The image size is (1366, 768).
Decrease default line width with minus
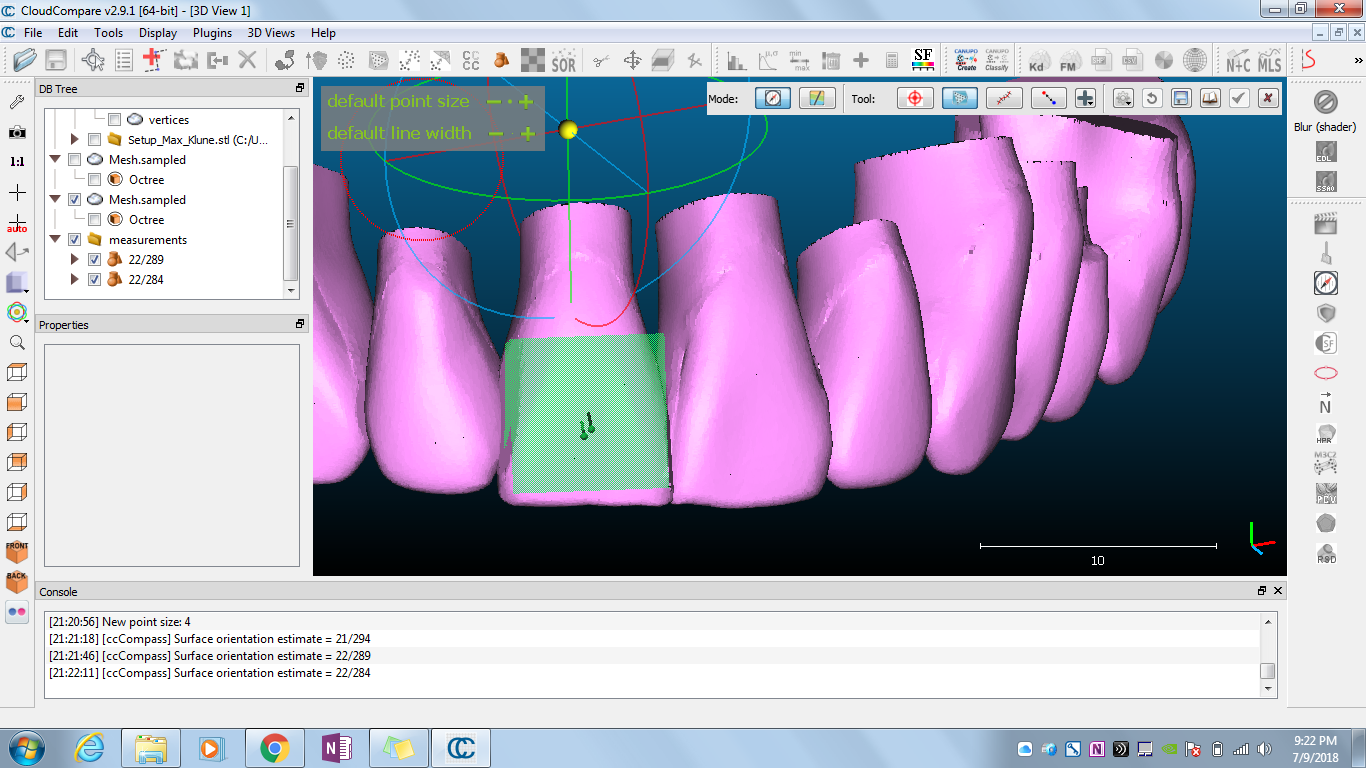click(495, 134)
